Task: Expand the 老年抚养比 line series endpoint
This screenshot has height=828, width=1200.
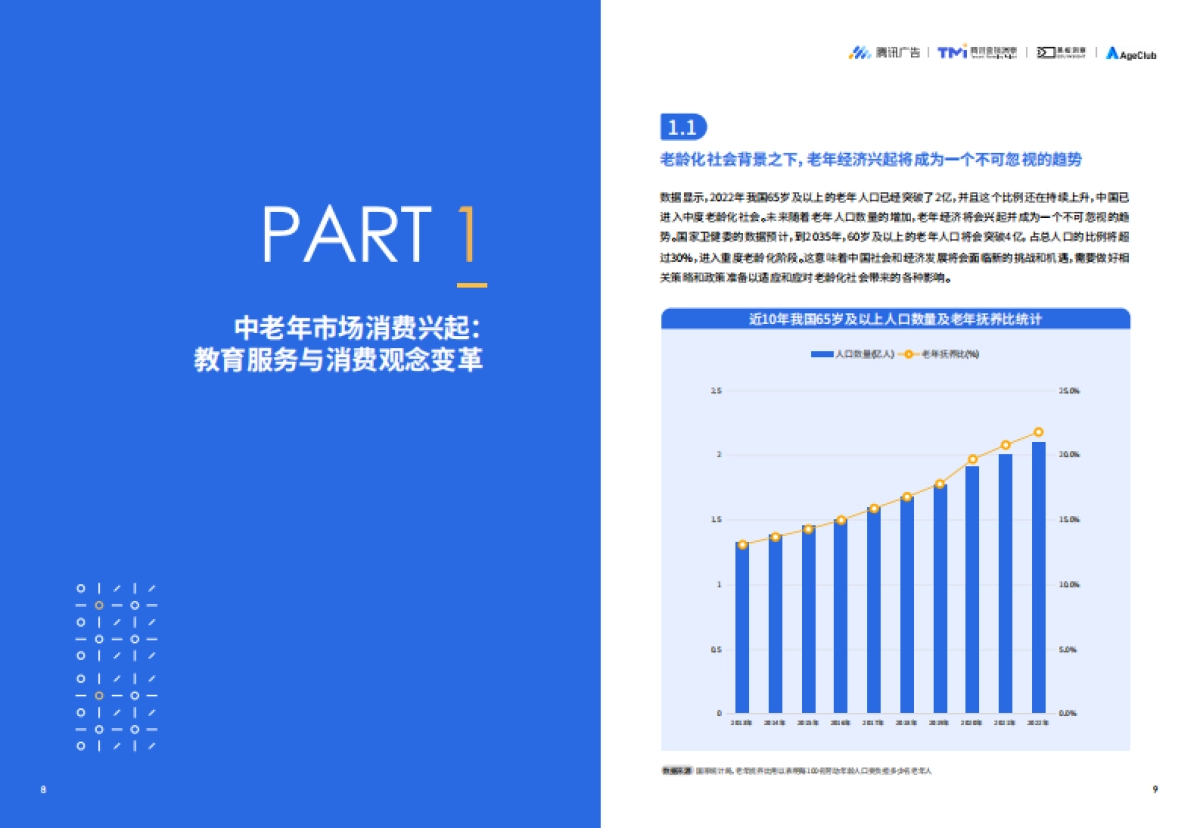Action: coord(1040,430)
